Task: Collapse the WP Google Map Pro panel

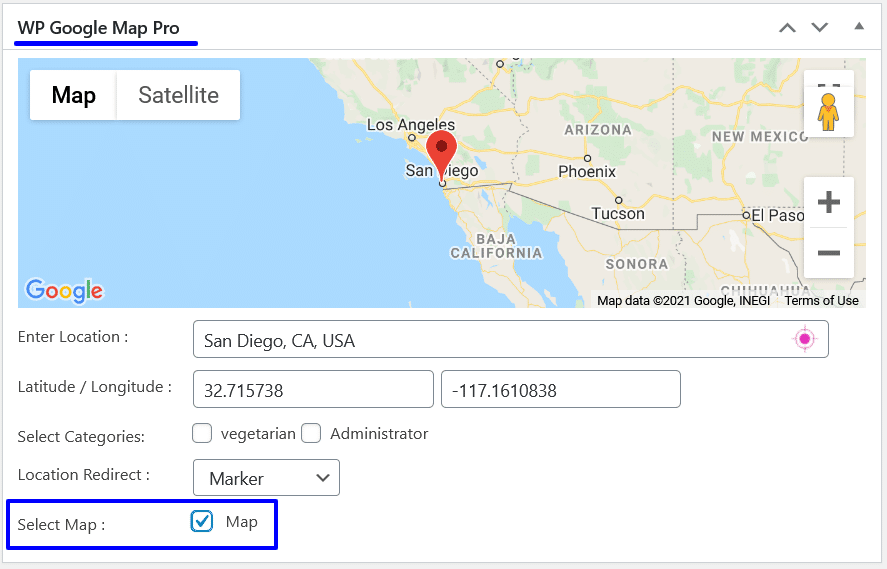Action: click(x=859, y=26)
